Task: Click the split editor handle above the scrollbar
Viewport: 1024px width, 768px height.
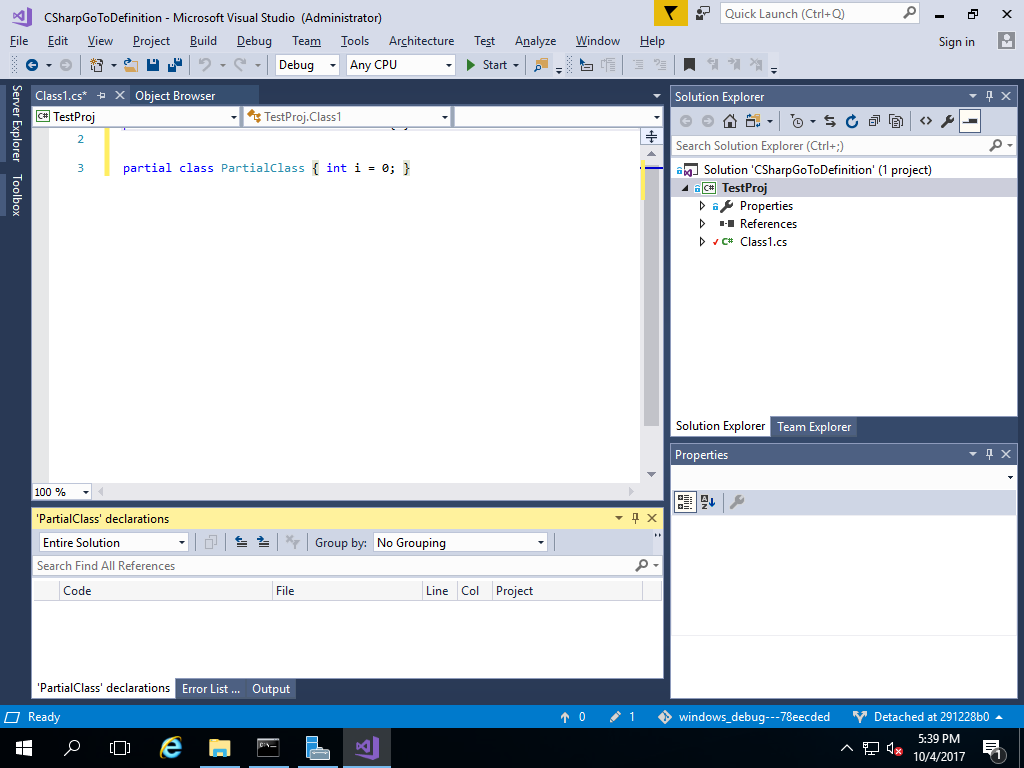Action: click(652, 136)
